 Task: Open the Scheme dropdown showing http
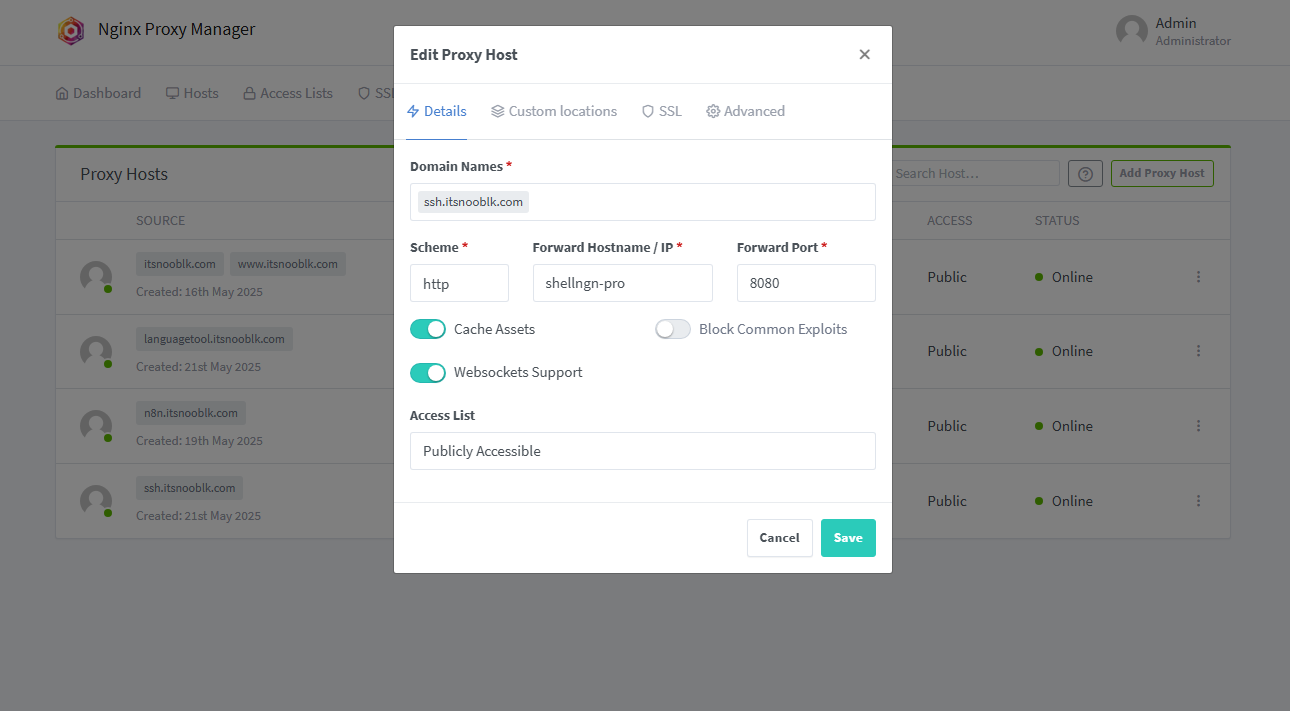point(459,283)
